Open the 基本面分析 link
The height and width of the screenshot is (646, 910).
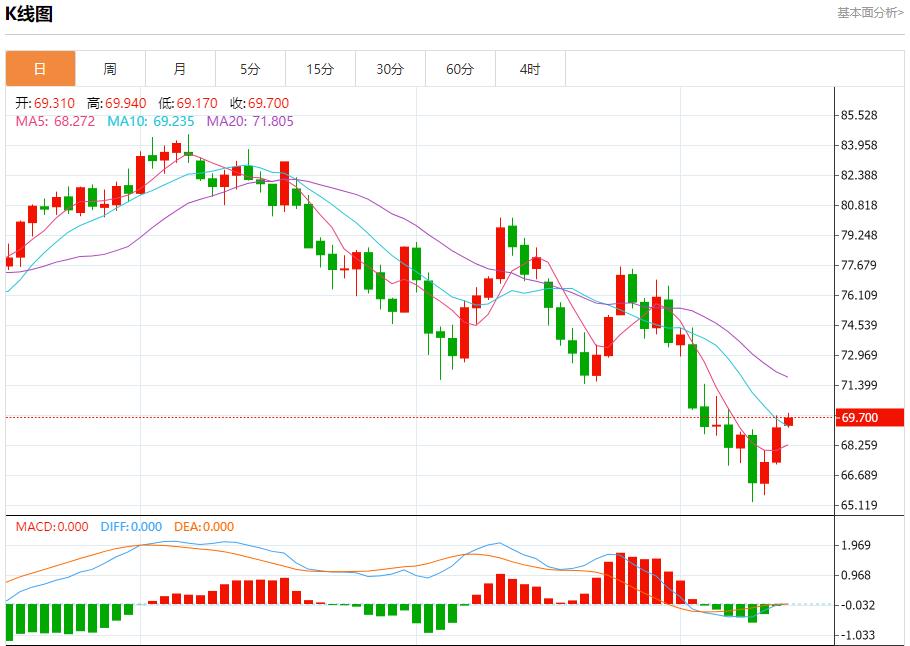[869, 12]
